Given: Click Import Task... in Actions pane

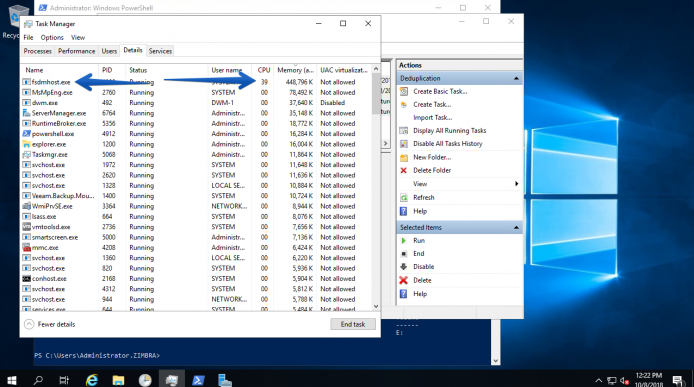Looking at the screenshot, I should (432, 118).
